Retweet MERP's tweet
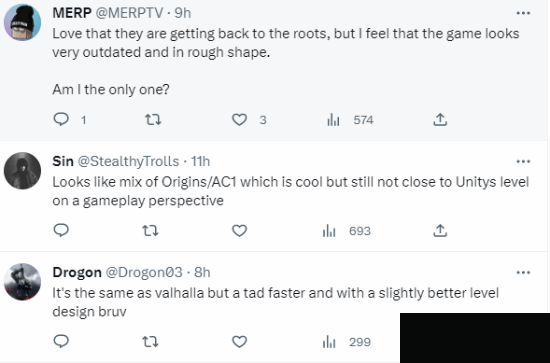The image size is (550, 363). [153, 120]
